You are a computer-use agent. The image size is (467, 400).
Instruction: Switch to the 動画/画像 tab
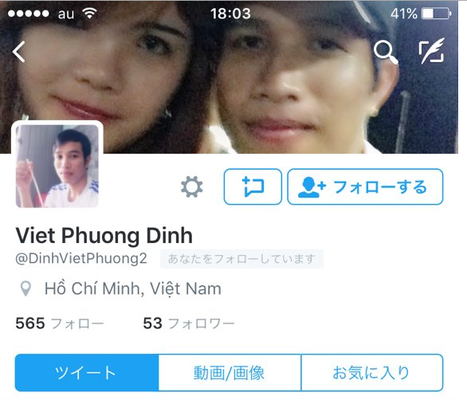click(x=230, y=373)
